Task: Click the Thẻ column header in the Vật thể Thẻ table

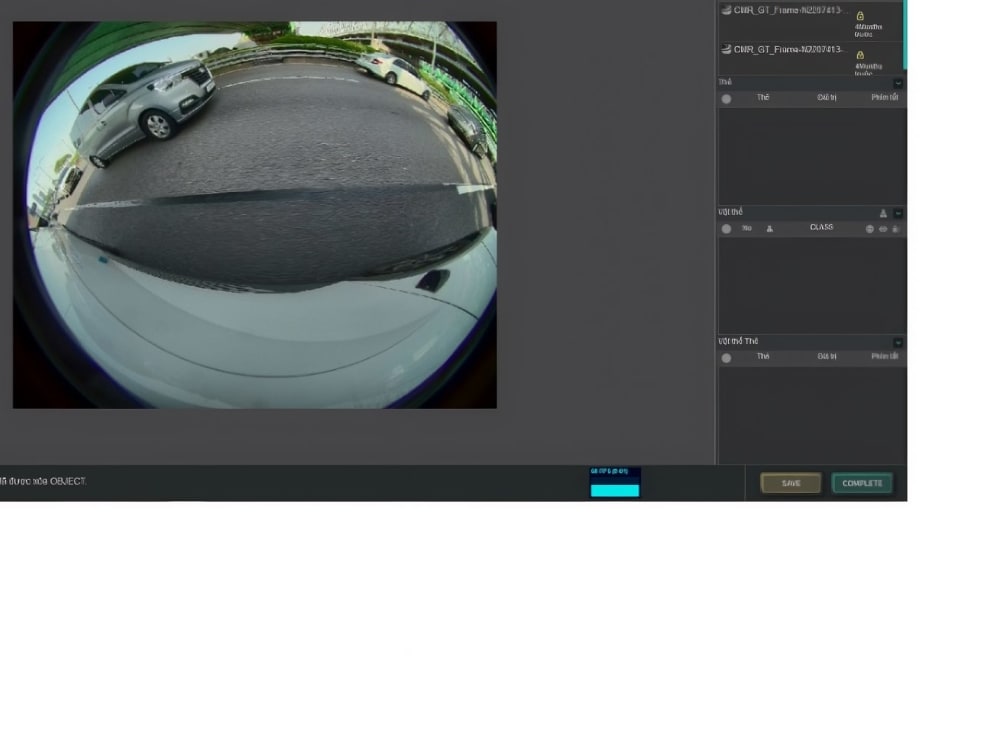Action: click(763, 357)
